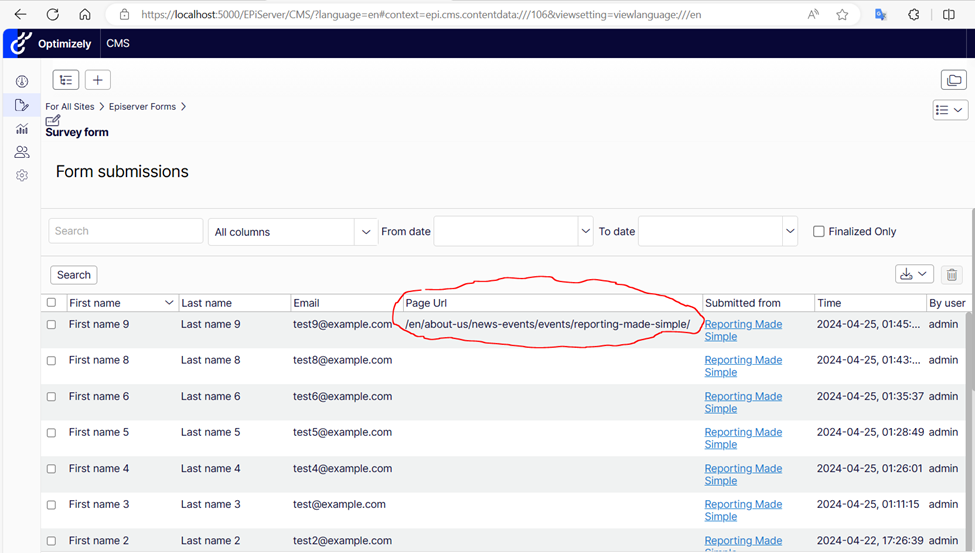Viewport: 975px width, 553px height.
Task: Open the settings gear in left sidebar
Action: (21, 176)
